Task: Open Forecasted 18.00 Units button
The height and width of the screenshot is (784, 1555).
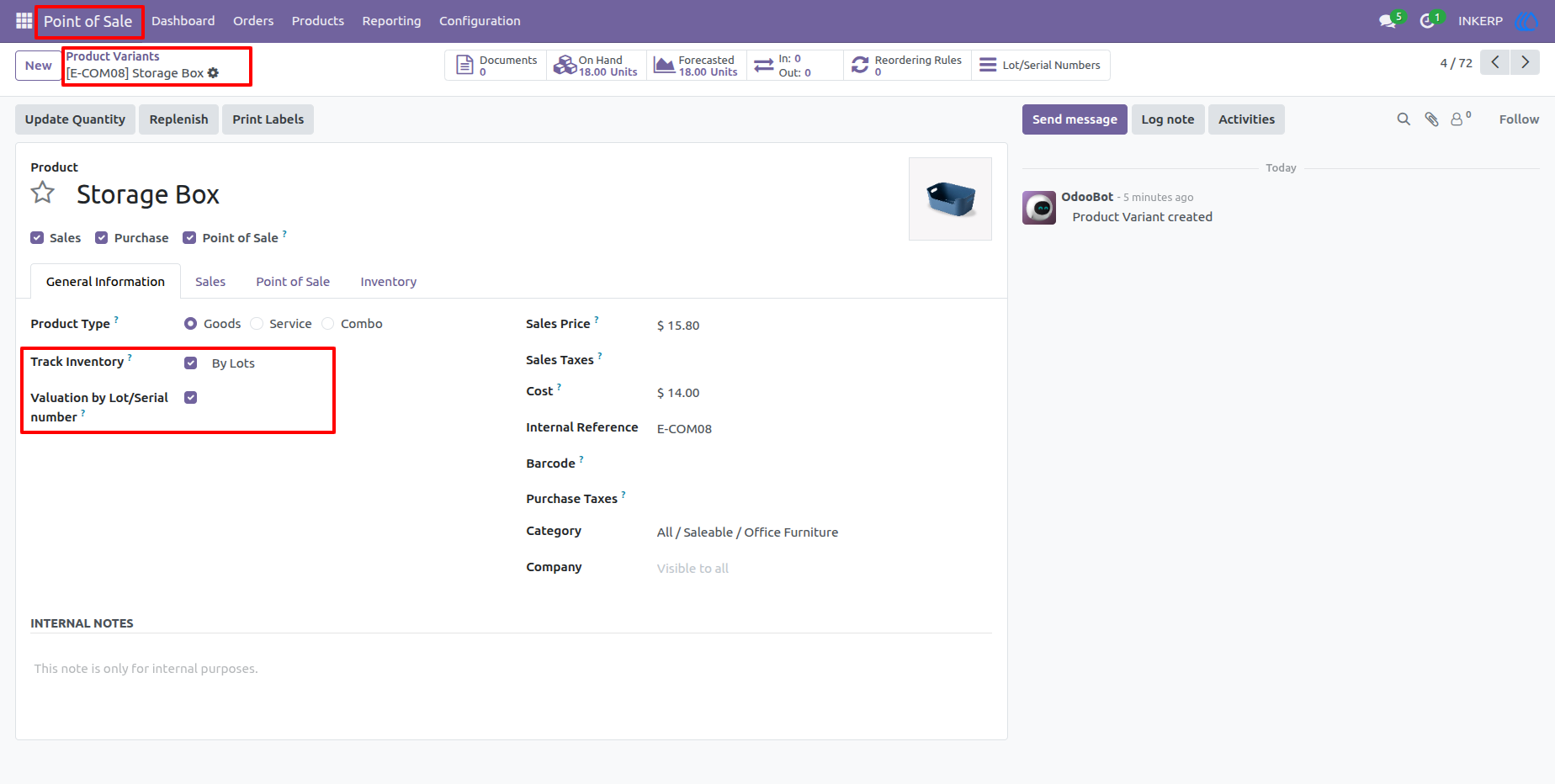Action: (697, 66)
